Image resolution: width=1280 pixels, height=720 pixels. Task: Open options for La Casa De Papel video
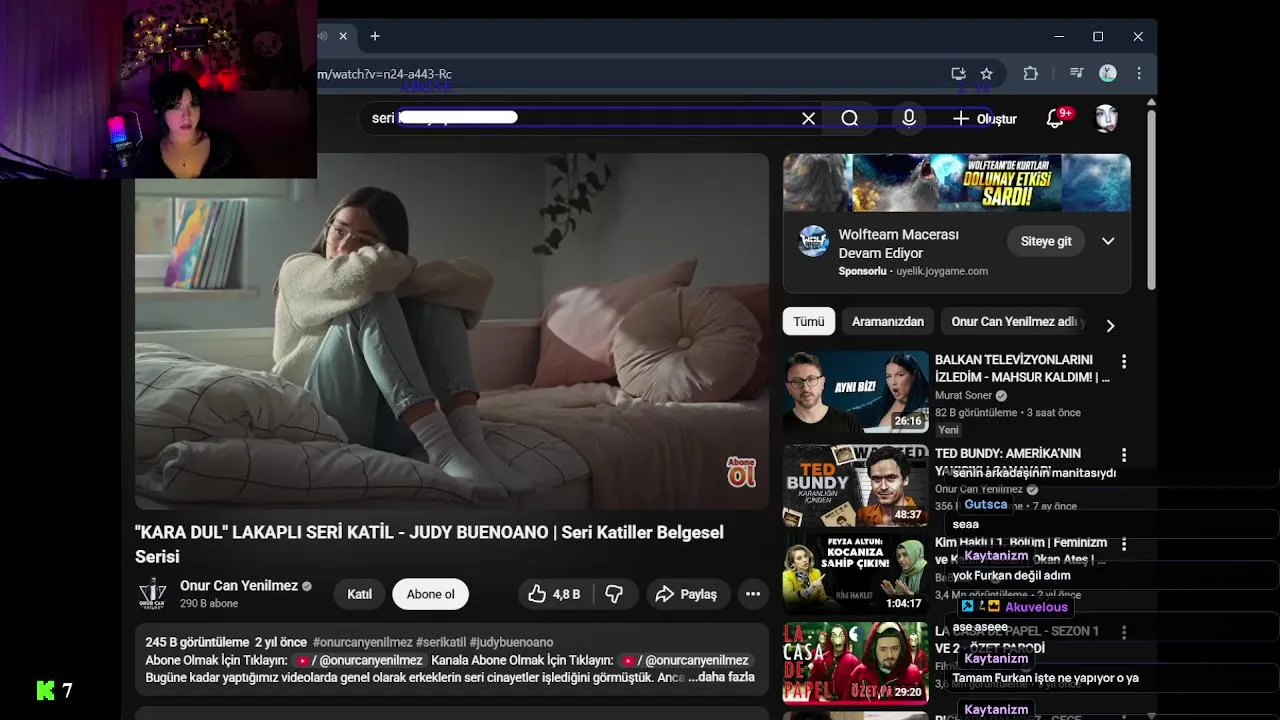coord(1124,632)
